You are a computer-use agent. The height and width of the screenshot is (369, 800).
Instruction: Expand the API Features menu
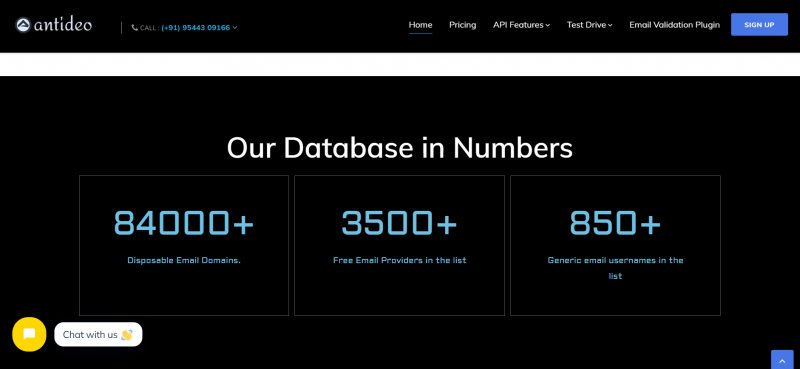521,24
